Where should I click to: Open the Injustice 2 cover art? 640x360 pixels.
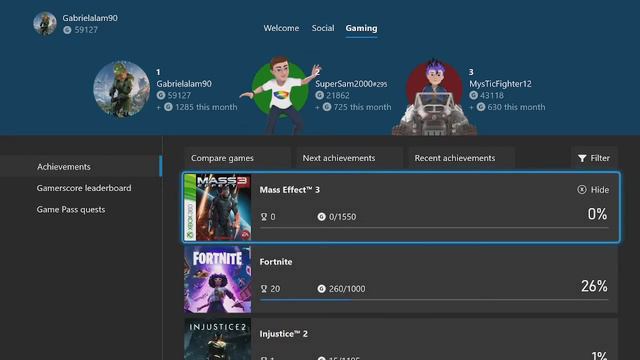218,339
